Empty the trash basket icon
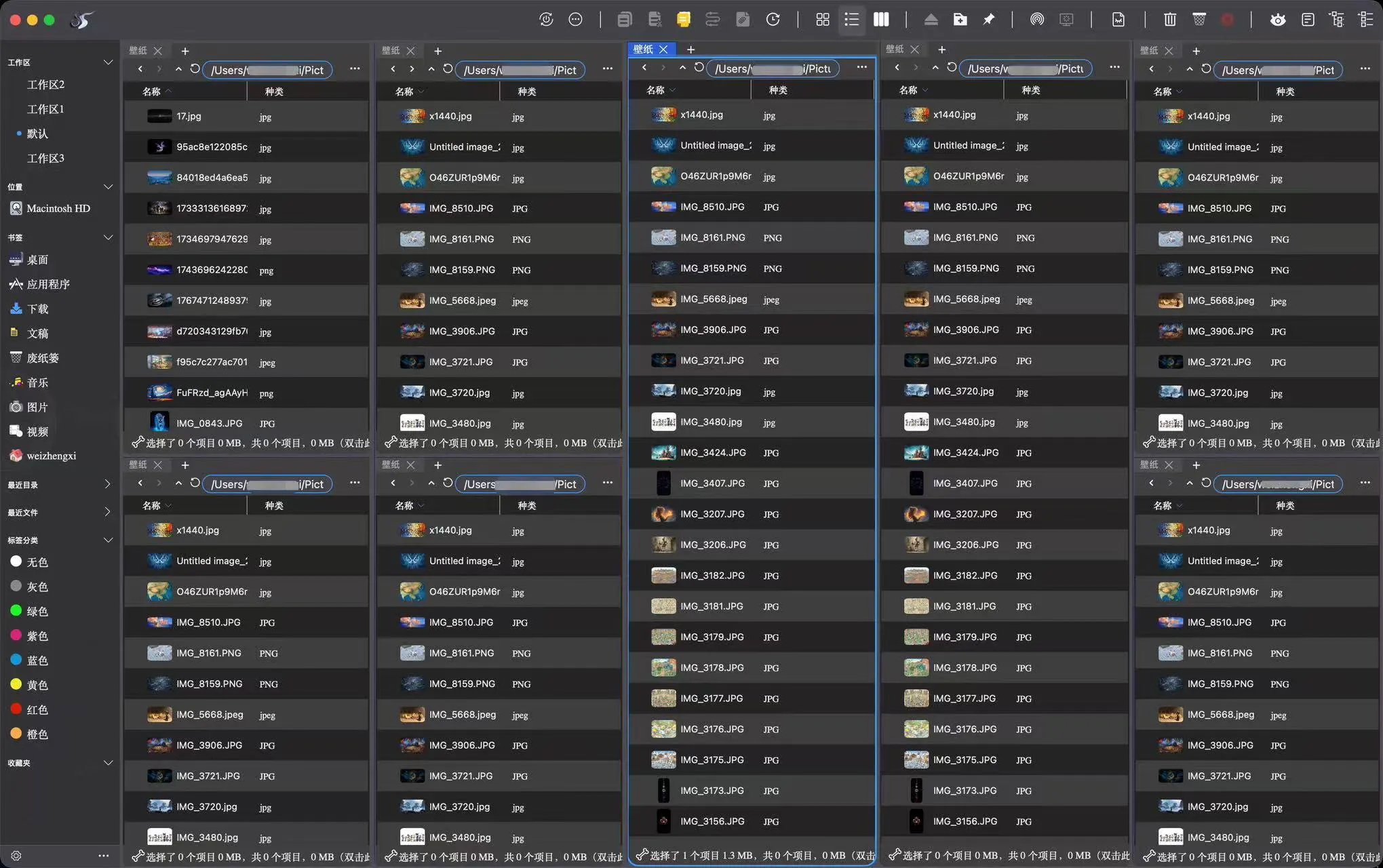 pyautogui.click(x=1199, y=20)
